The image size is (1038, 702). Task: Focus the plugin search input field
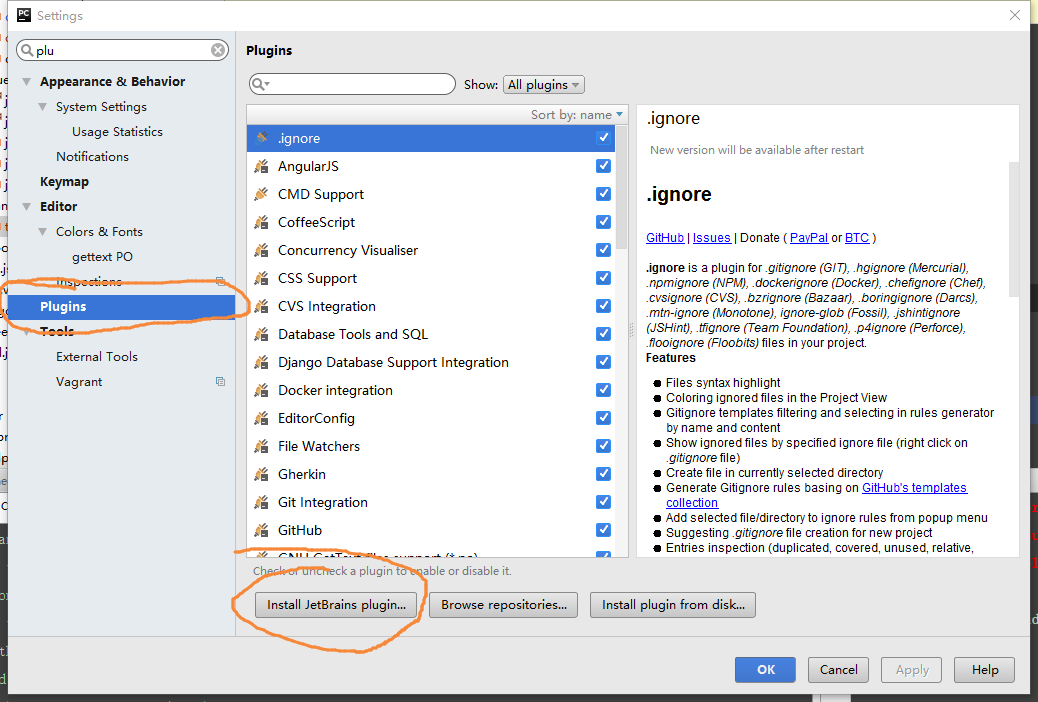(352, 84)
